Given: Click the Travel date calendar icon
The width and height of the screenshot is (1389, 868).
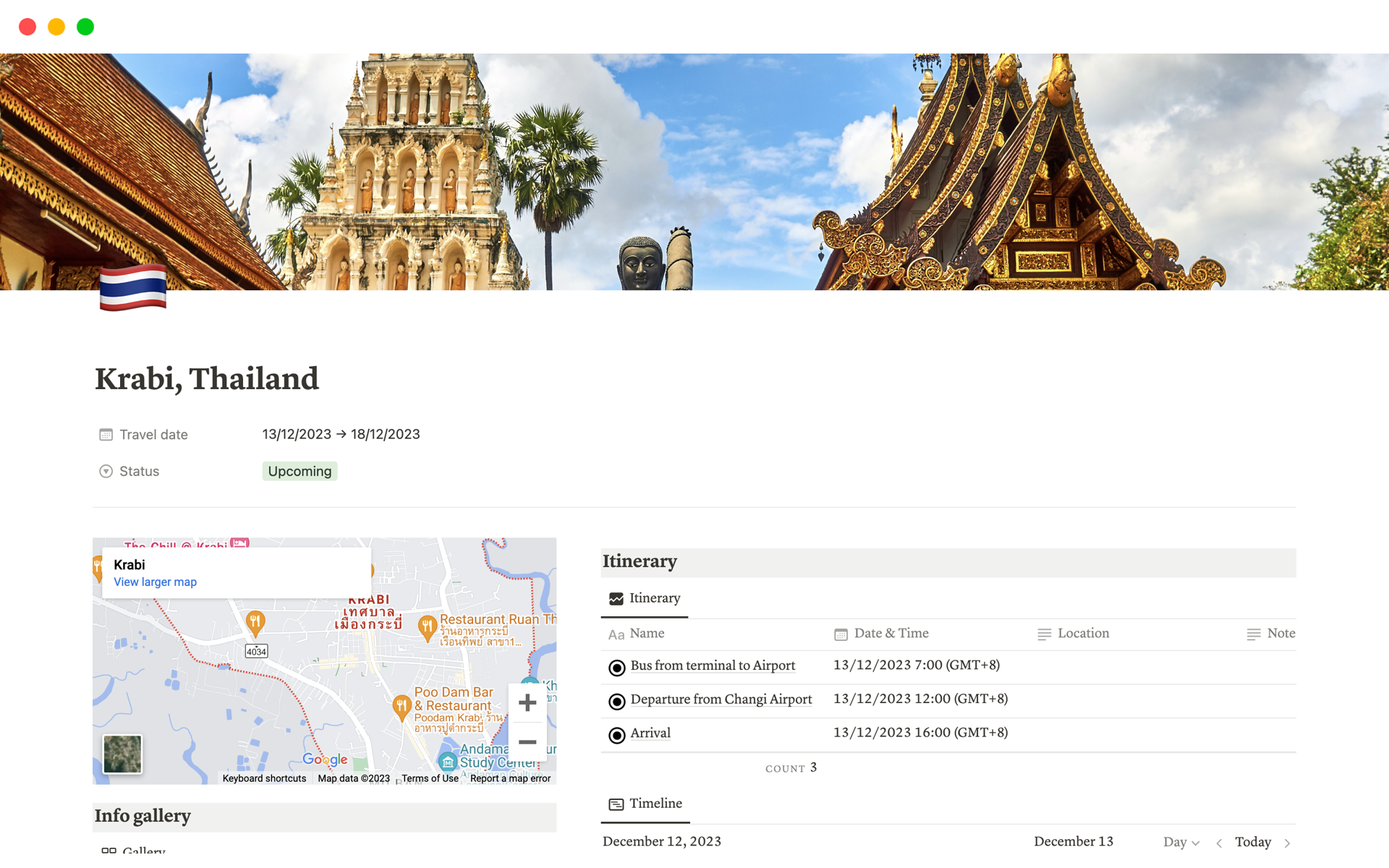Looking at the screenshot, I should (x=106, y=435).
